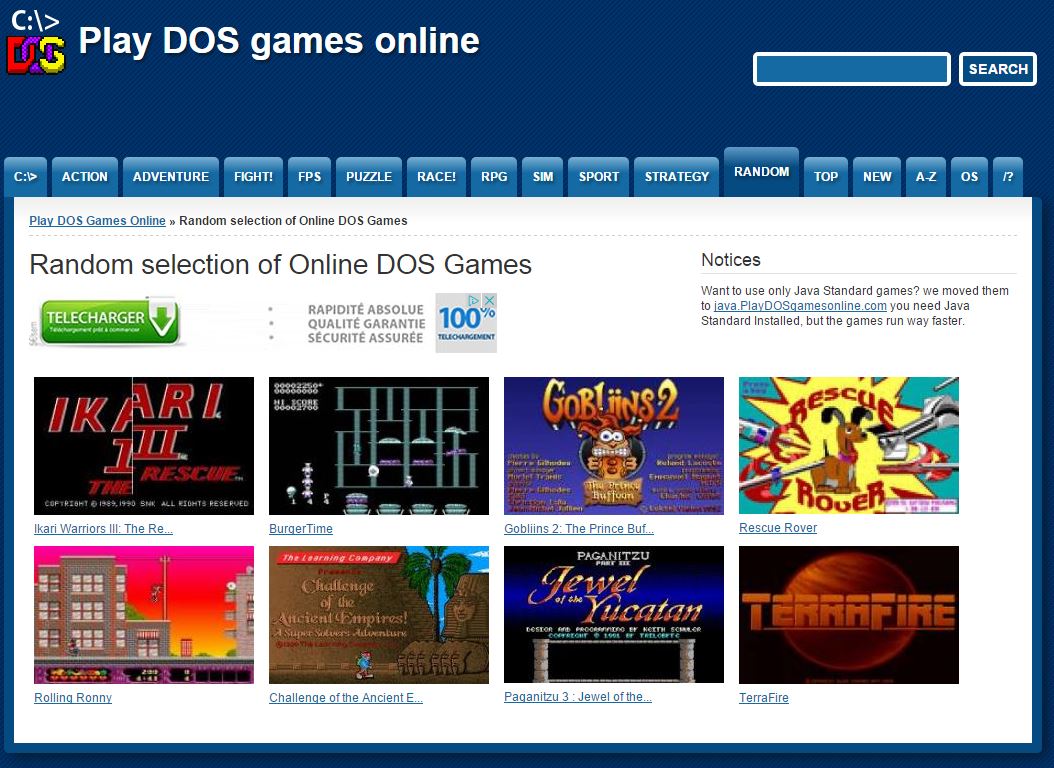Screen dimensions: 1054x768
Task: Click the green TELECHARGER download button
Action: pyautogui.click(x=110, y=321)
